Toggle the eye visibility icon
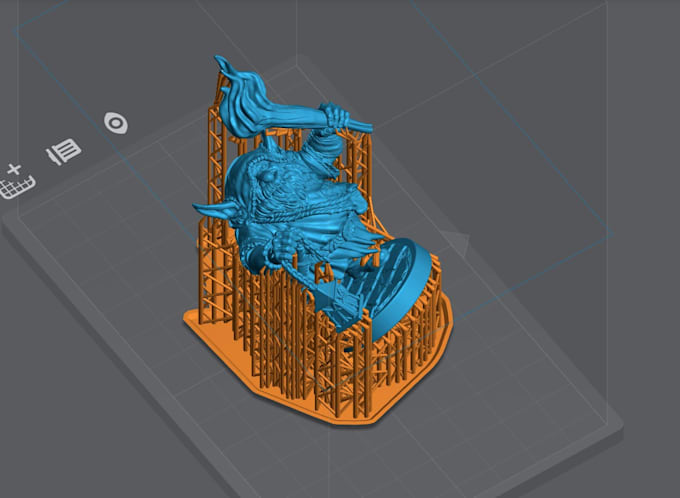680x498 pixels. [116, 123]
